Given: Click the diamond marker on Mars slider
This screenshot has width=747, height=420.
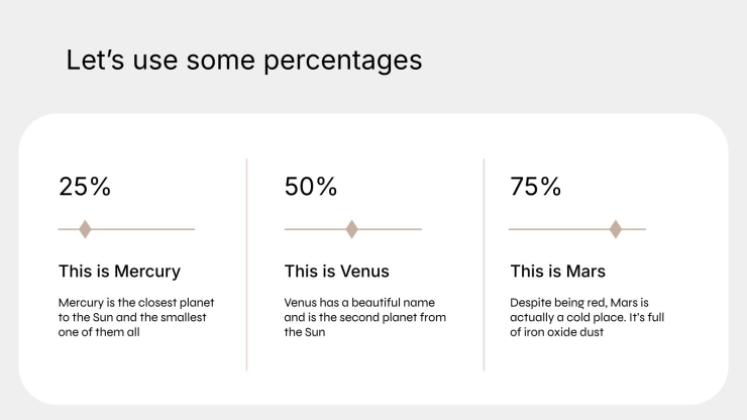Looking at the screenshot, I should pos(616,229).
